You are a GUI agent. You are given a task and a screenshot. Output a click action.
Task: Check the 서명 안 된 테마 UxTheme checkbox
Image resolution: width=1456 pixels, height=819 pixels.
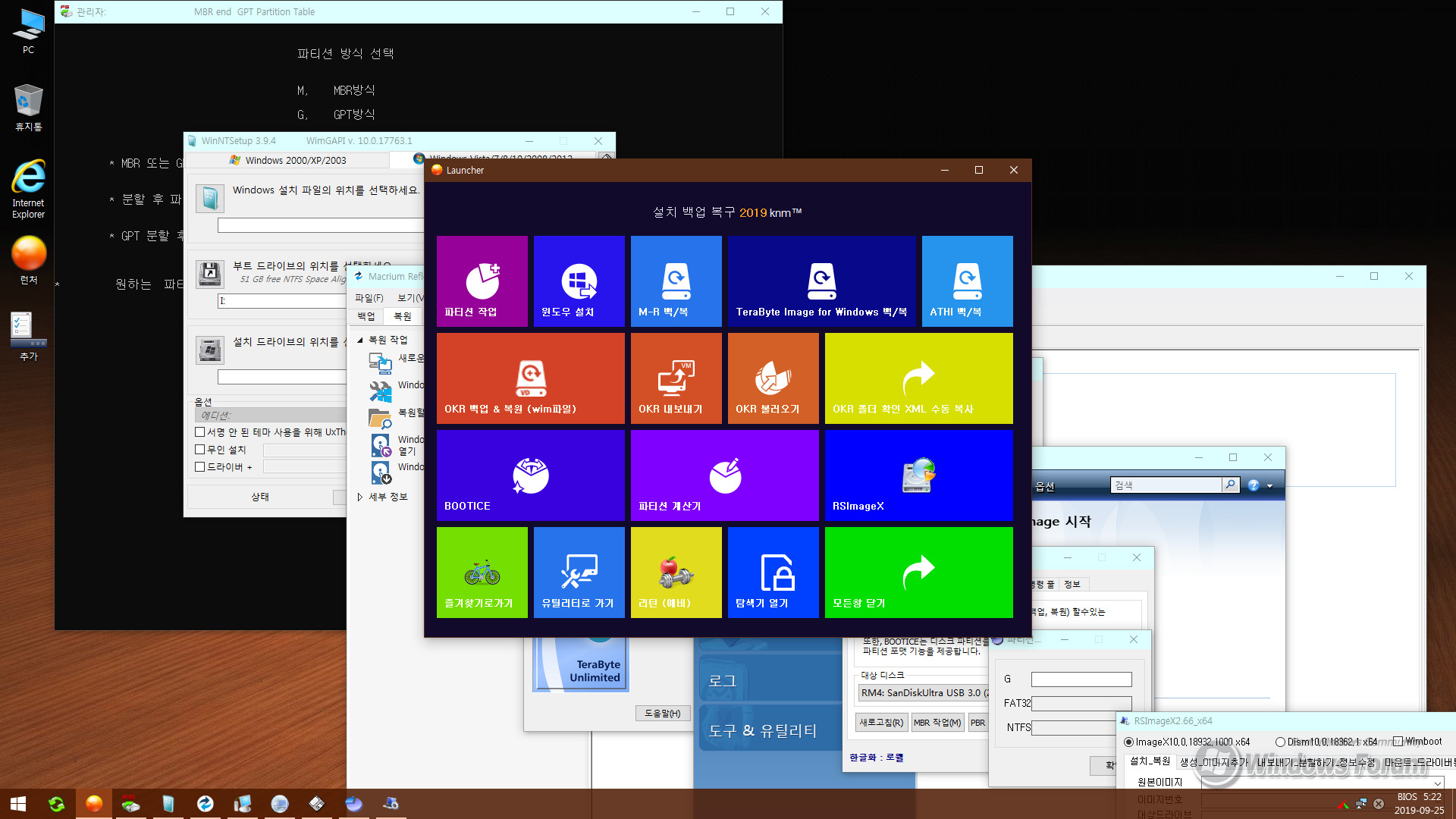(x=200, y=432)
